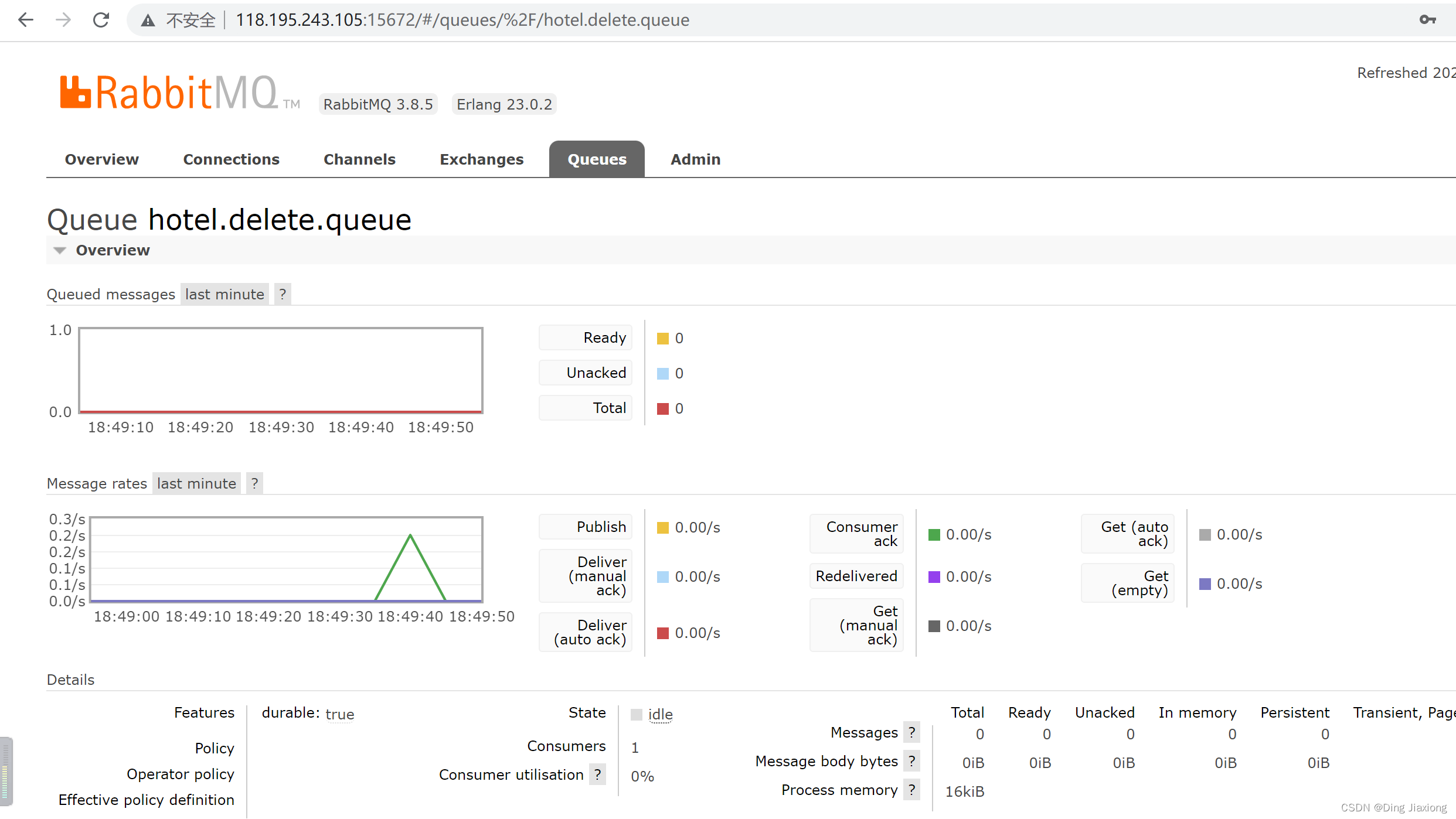Viewport: 1456px width, 819px height.
Task: Click the browser forward arrow
Action: pyautogui.click(x=63, y=20)
